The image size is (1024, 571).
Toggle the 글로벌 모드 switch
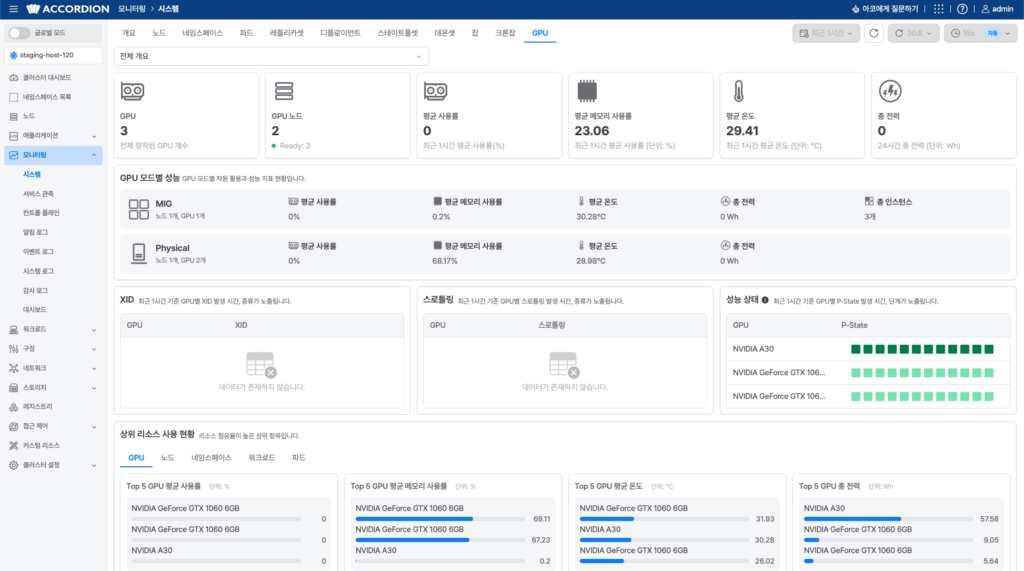click(19, 33)
